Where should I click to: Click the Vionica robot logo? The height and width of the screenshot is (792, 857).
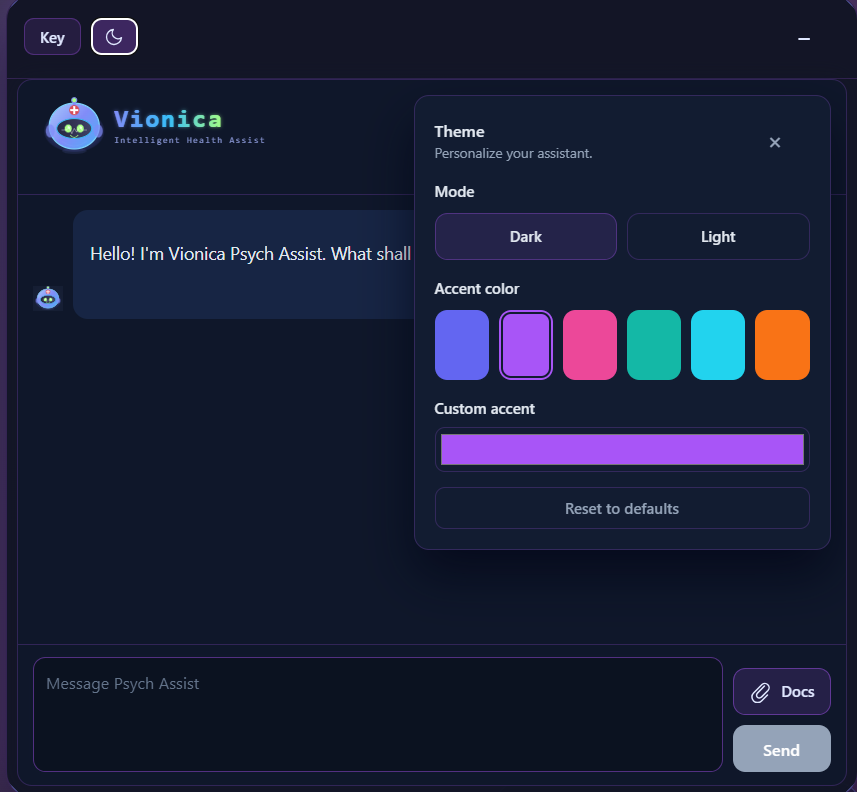(x=74, y=126)
